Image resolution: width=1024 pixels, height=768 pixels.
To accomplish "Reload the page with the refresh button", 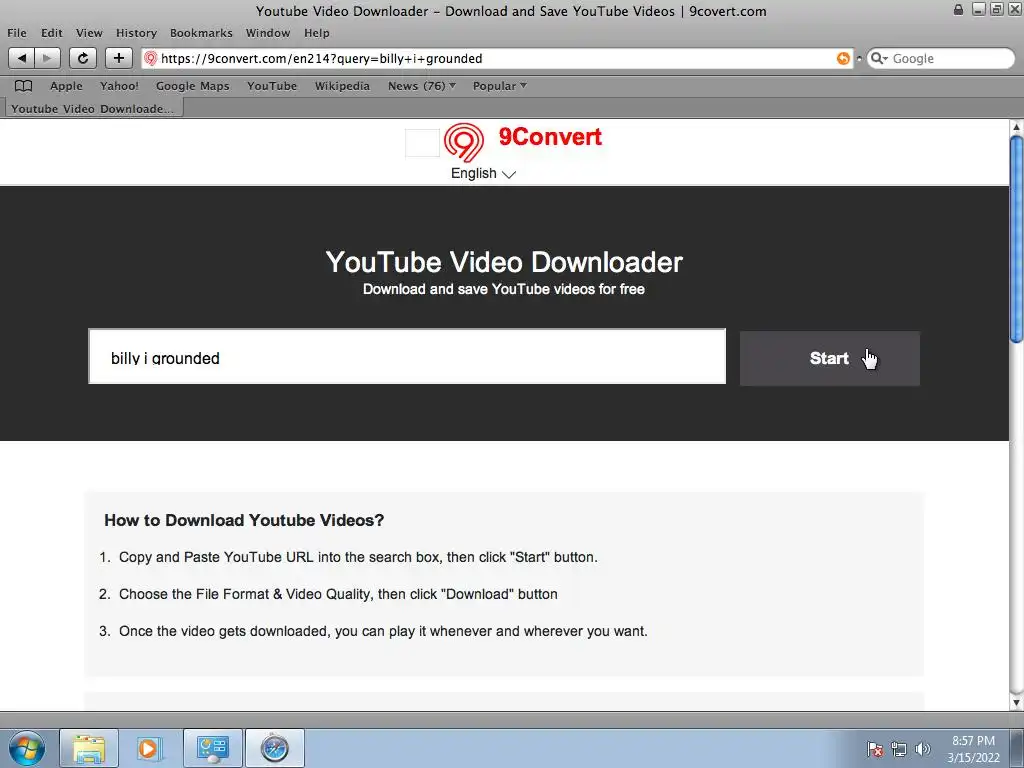I will tap(83, 58).
